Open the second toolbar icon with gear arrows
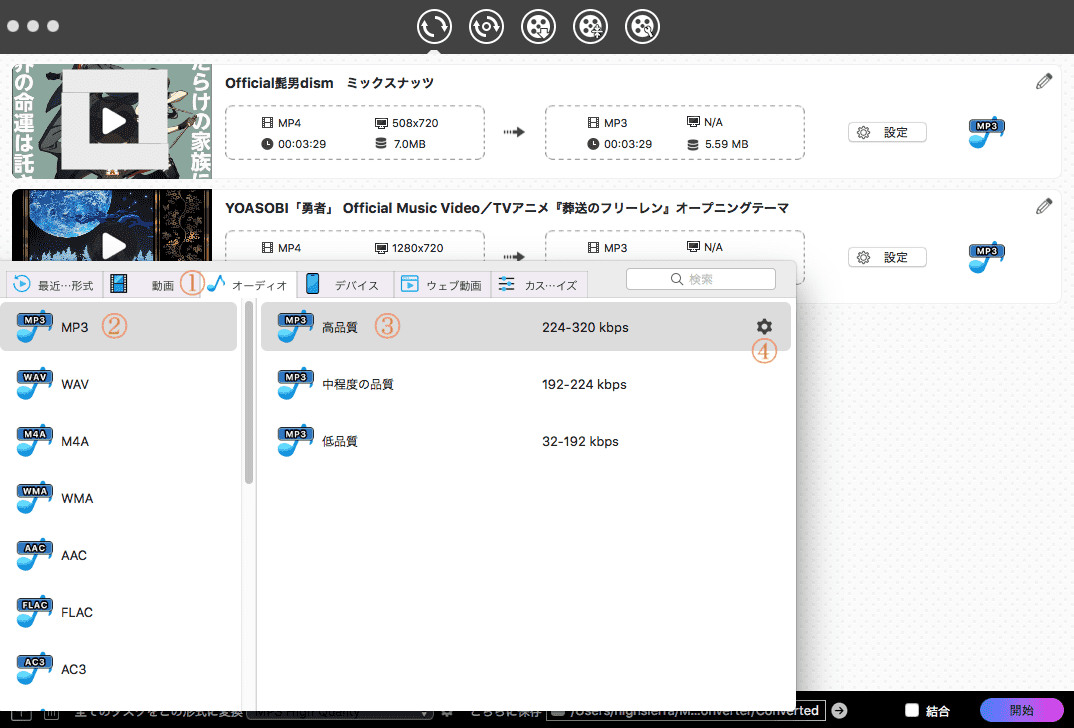 [x=486, y=27]
